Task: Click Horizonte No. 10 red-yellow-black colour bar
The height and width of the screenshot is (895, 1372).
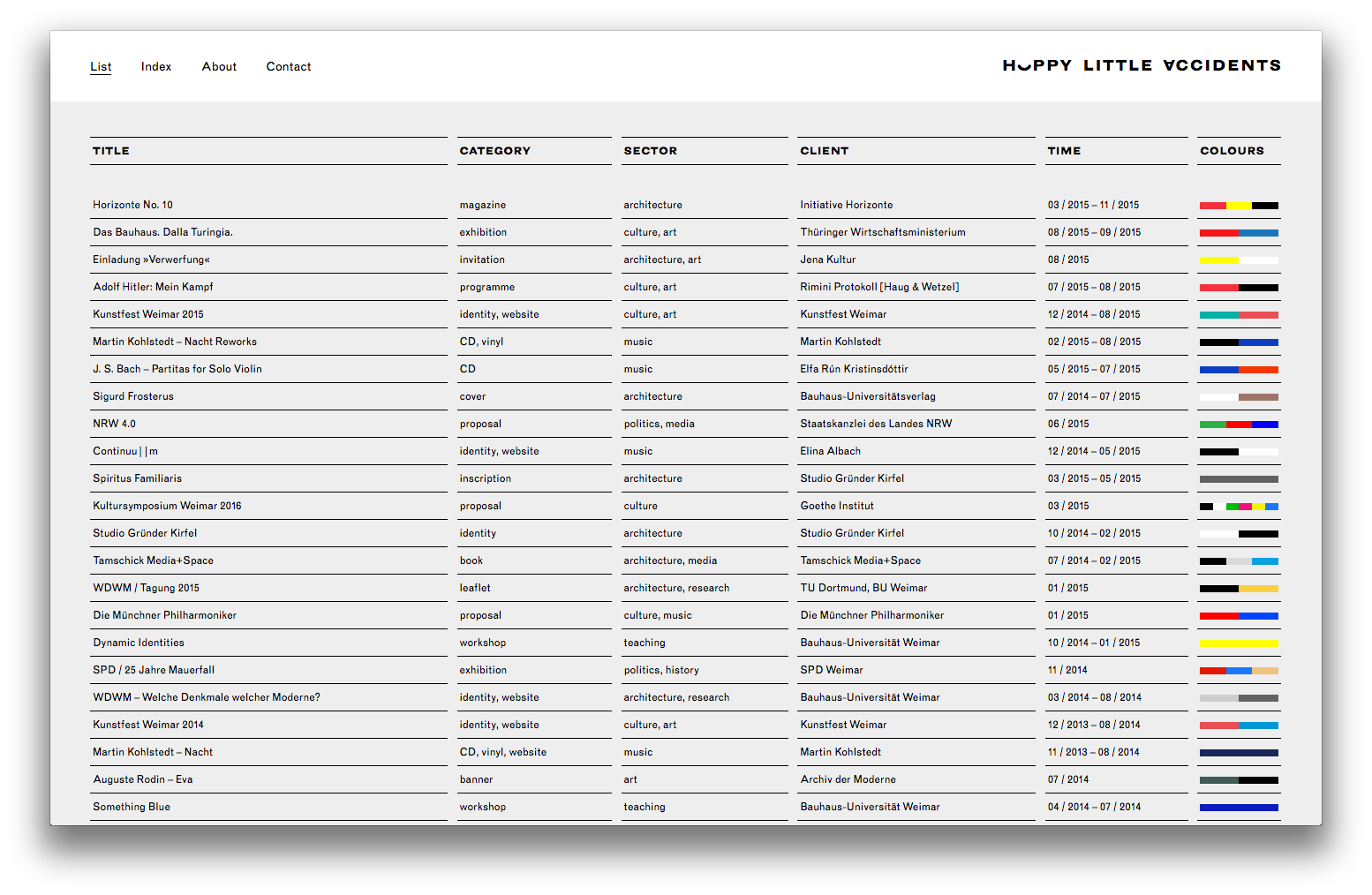Action: (x=1239, y=206)
